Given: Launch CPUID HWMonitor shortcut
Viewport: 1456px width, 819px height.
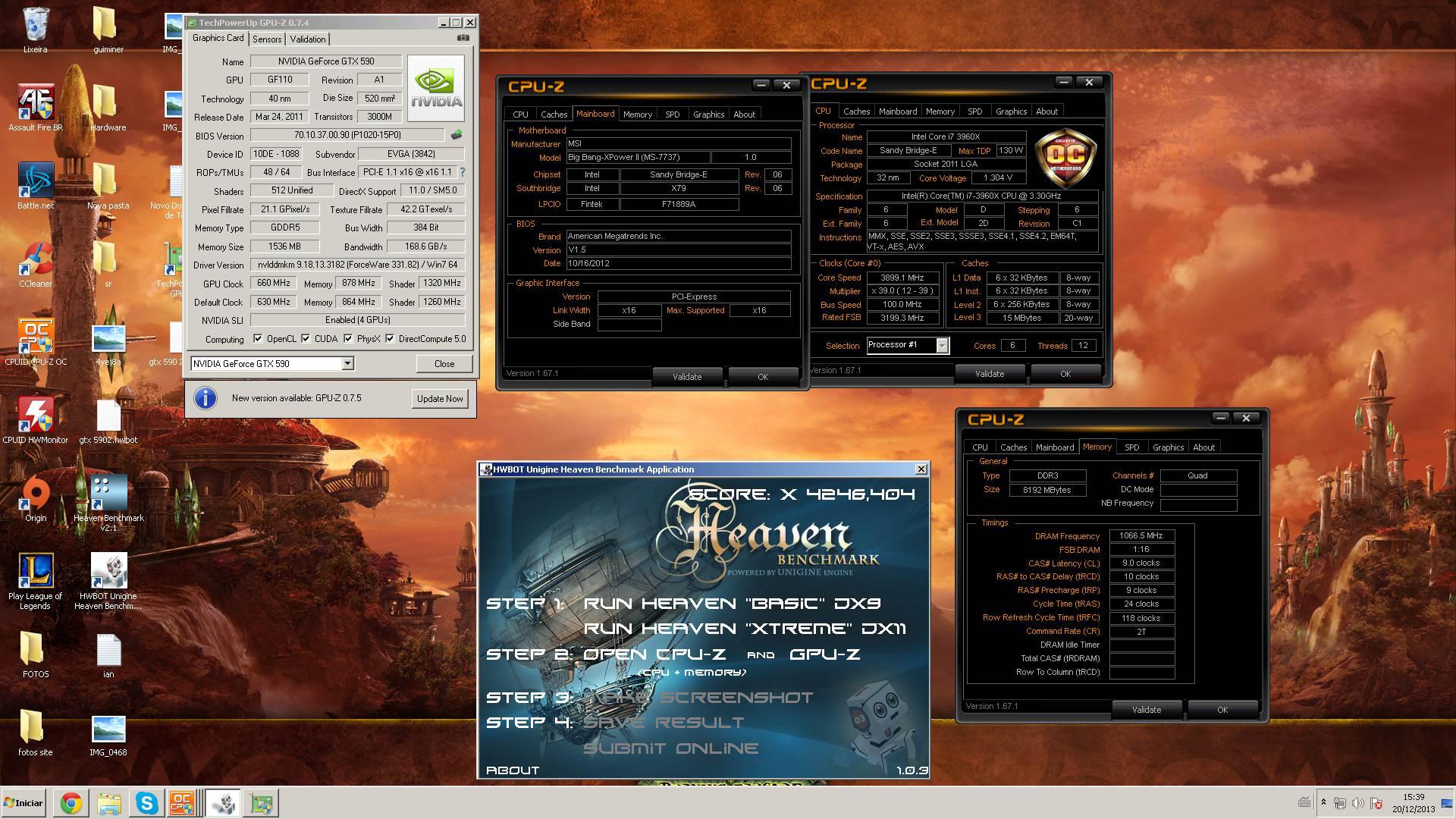Looking at the screenshot, I should [35, 421].
